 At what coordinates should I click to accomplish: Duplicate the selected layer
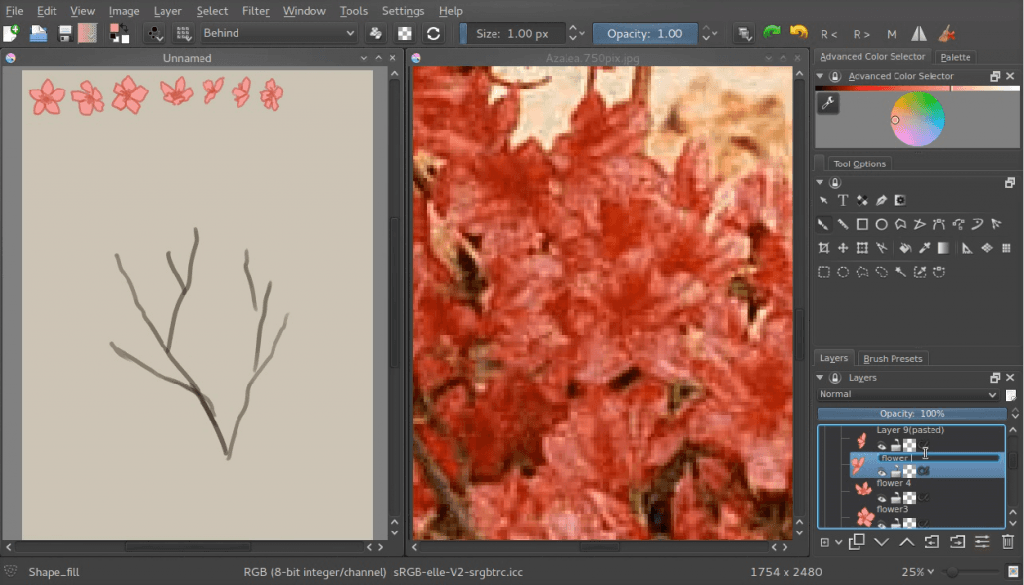click(x=856, y=540)
